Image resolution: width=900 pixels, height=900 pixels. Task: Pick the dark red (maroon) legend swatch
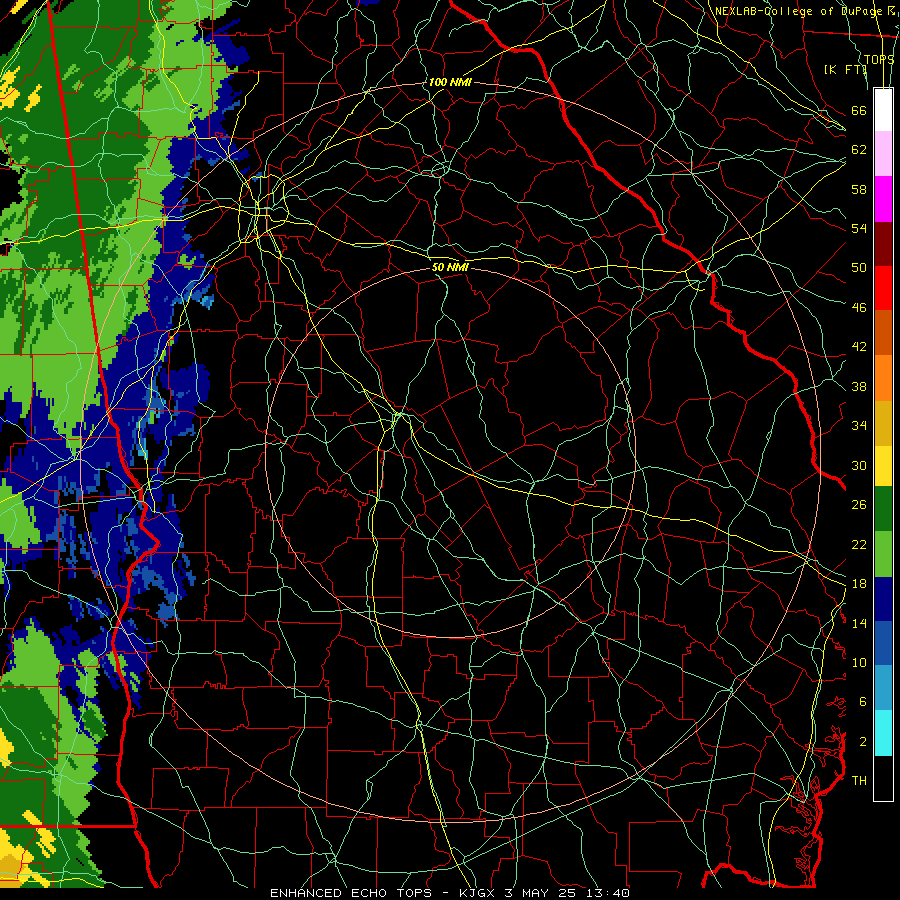(883, 243)
